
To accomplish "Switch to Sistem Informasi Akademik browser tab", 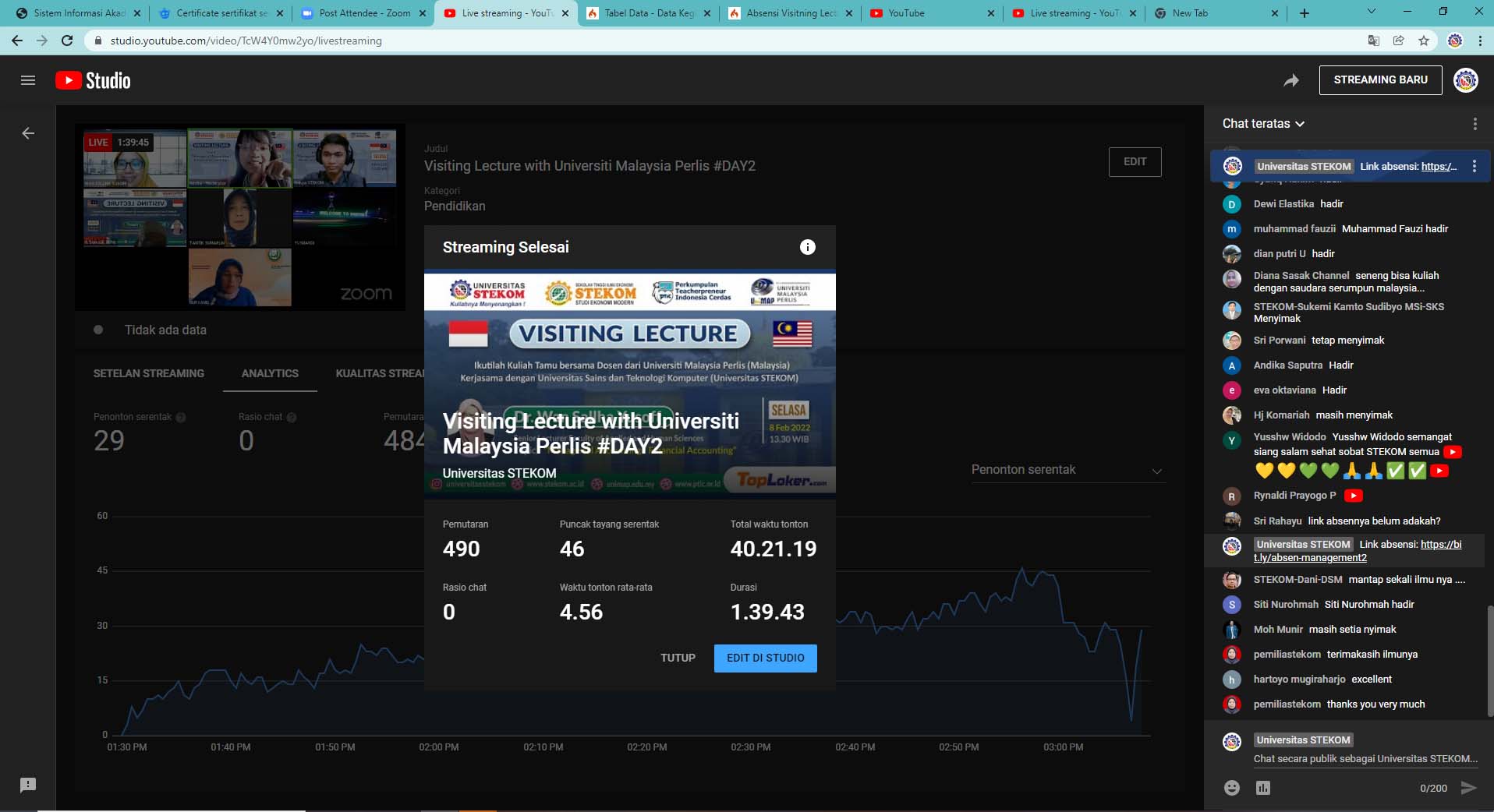I will point(79,13).
